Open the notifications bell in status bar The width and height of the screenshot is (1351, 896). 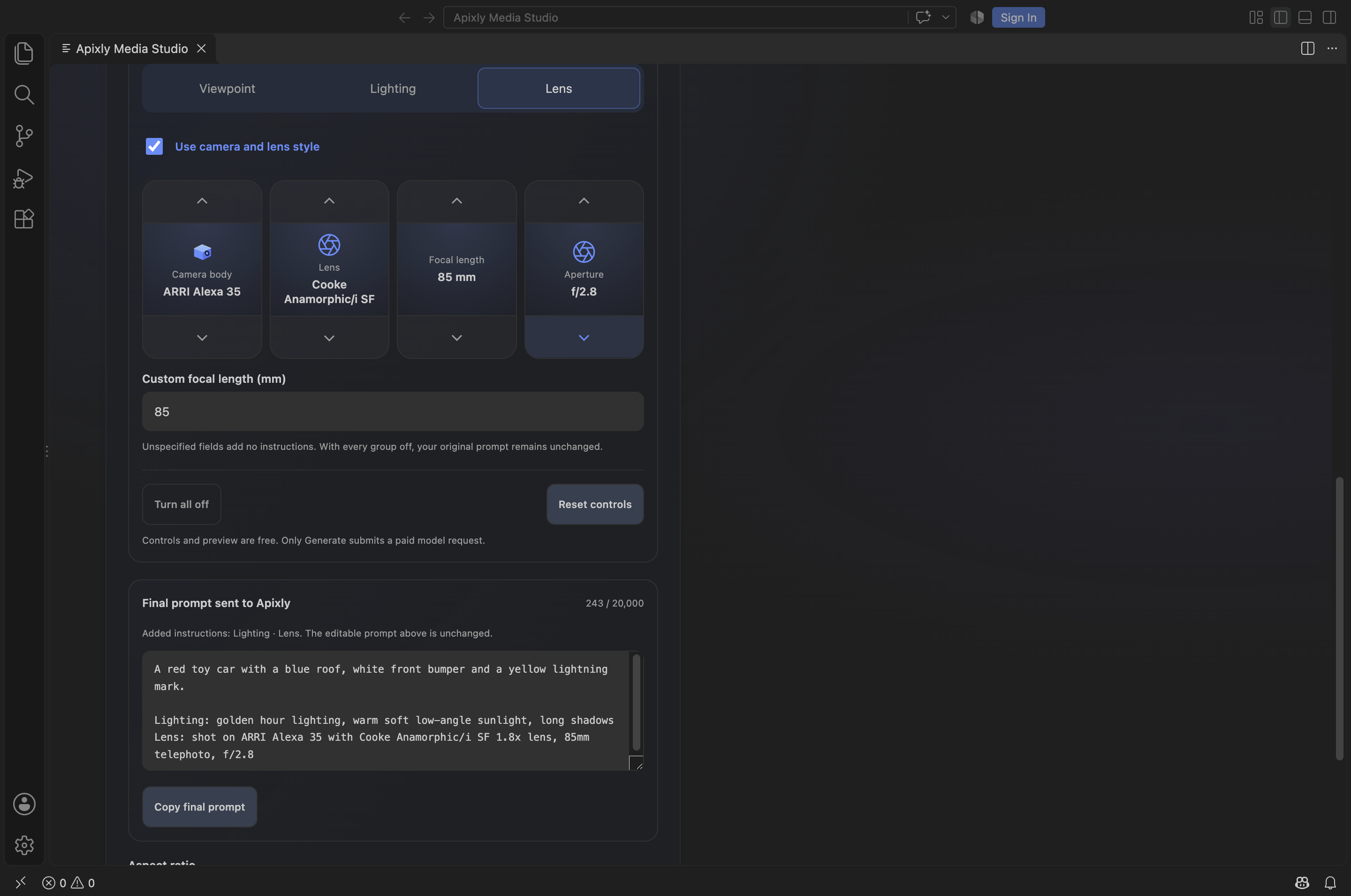point(1330,883)
